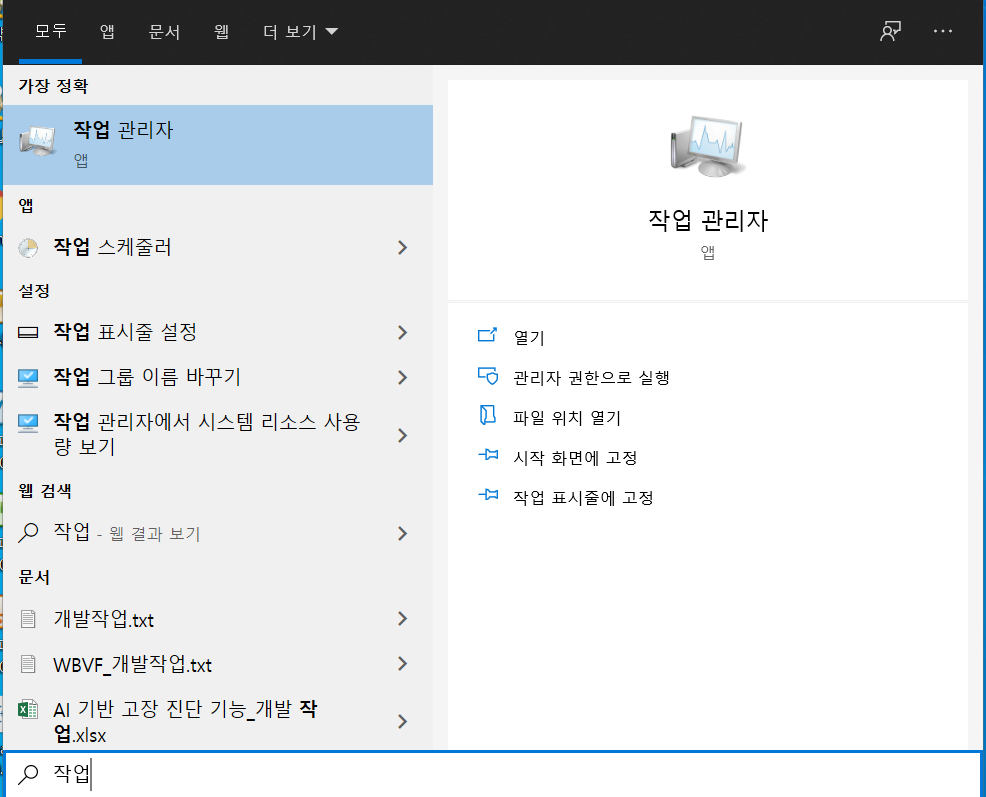Expand the 작업 그룹 이름 바꾸기 arrow
The height and width of the screenshot is (797, 986).
pos(402,377)
